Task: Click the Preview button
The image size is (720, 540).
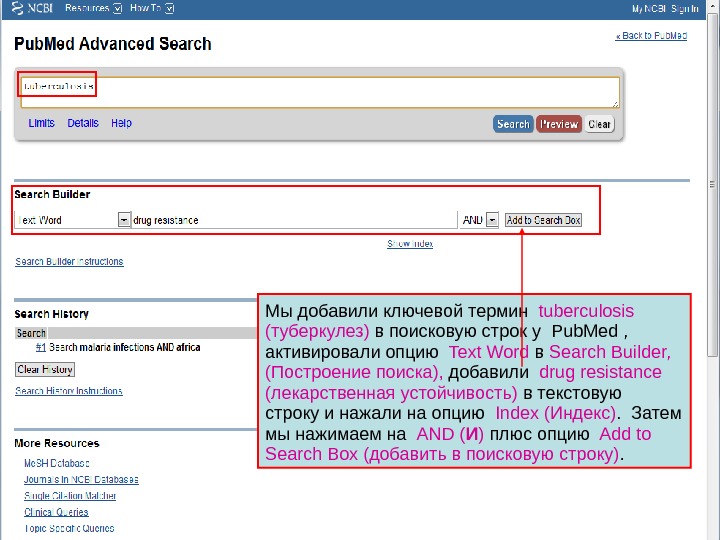Action: (x=559, y=124)
